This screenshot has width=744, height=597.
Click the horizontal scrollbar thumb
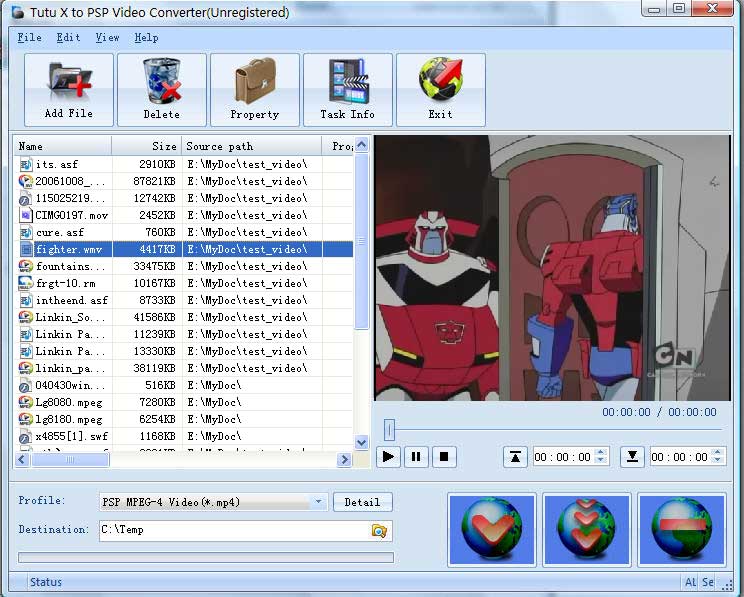click(x=70, y=459)
